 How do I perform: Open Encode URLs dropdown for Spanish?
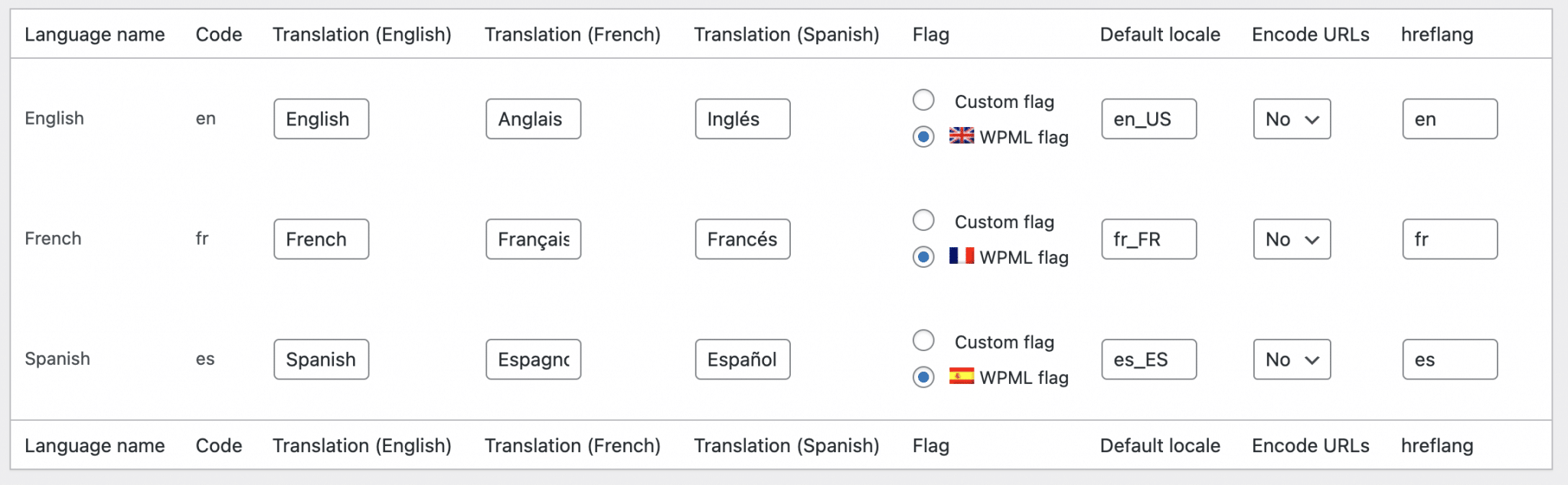[1292, 359]
